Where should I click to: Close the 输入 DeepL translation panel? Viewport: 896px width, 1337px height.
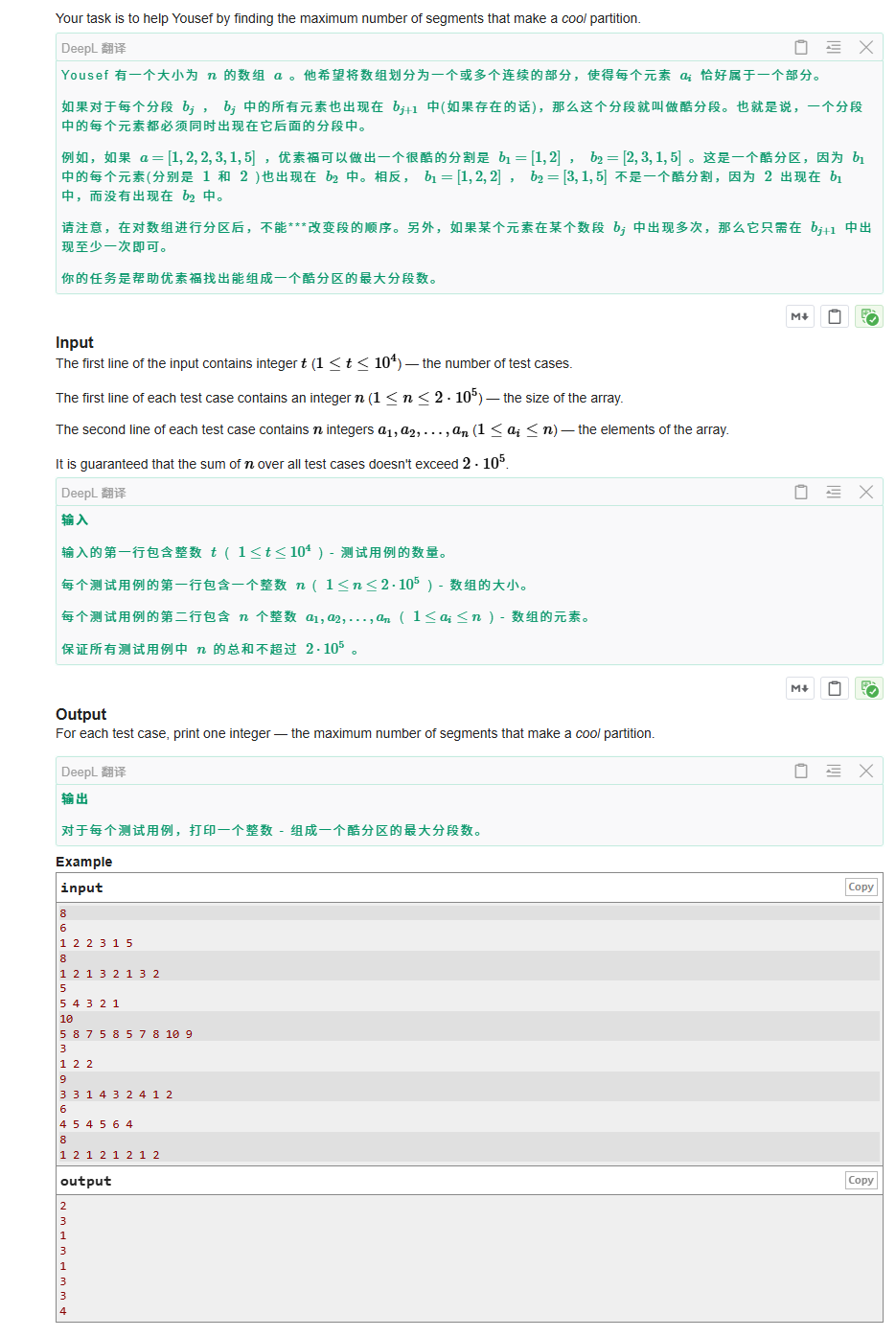tap(866, 492)
